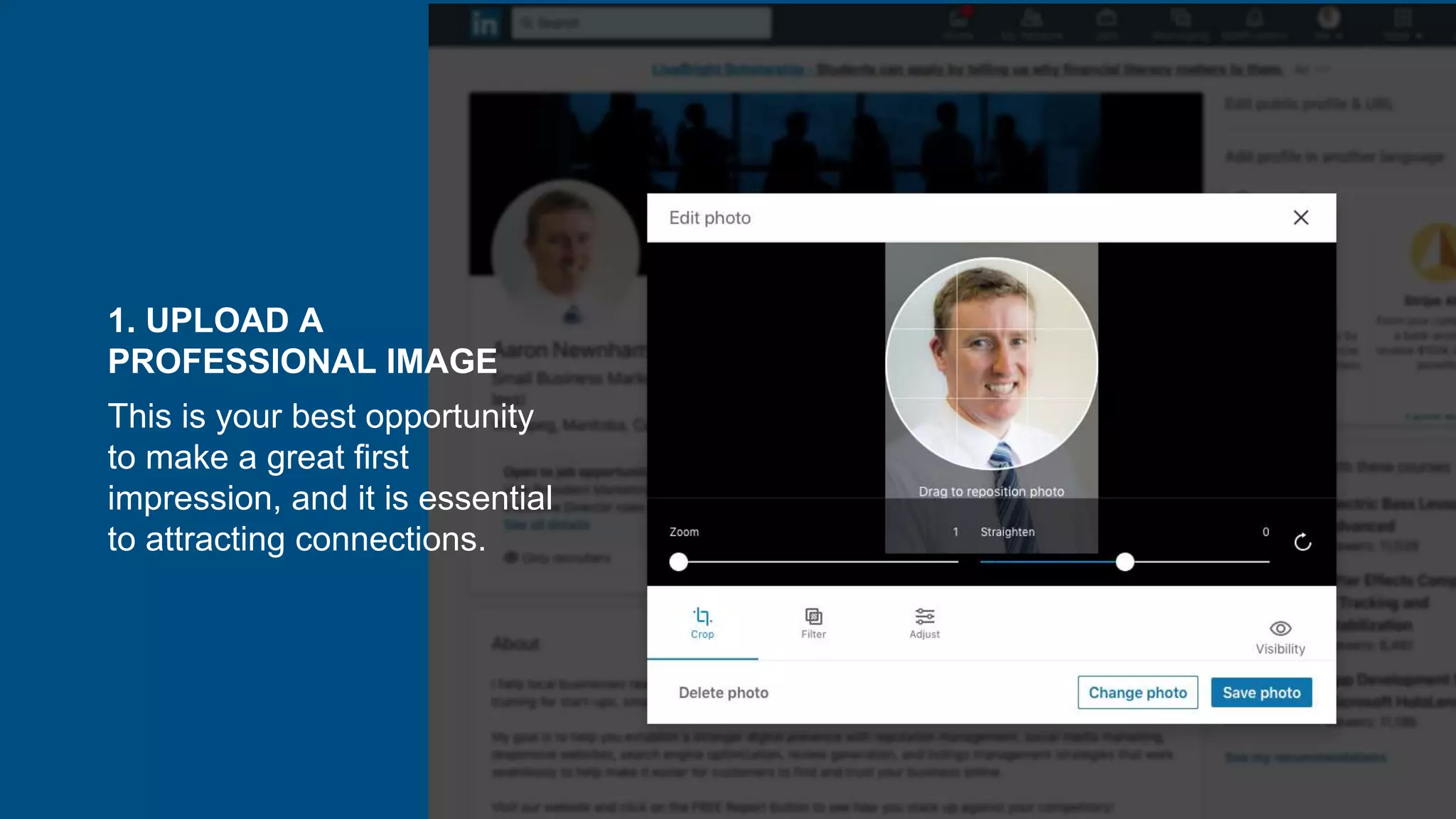Close the Edit photo dialog
The width and height of the screenshot is (1456, 819).
click(x=1300, y=218)
